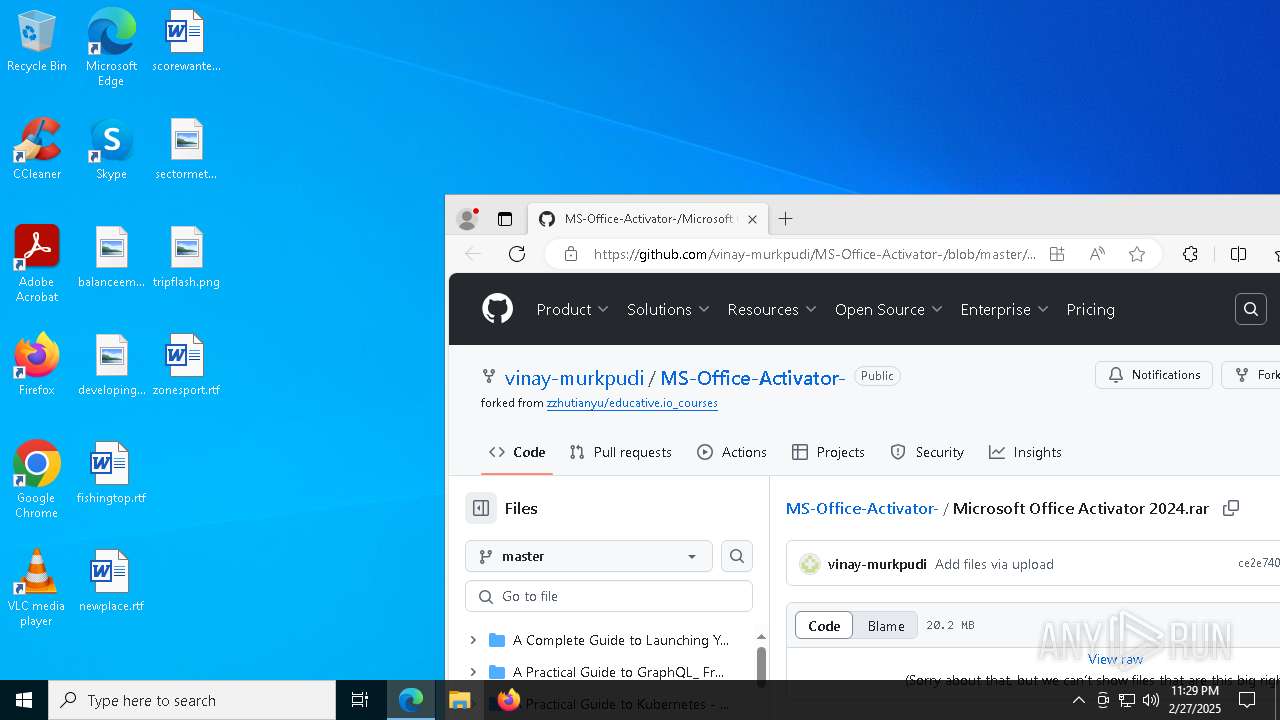1280x720 pixels.
Task: Launch VLC media player shortcut
Action: 37,588
